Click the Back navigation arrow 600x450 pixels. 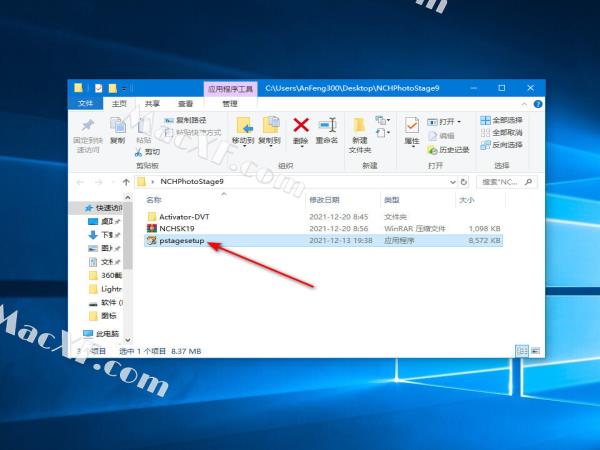click(80, 182)
